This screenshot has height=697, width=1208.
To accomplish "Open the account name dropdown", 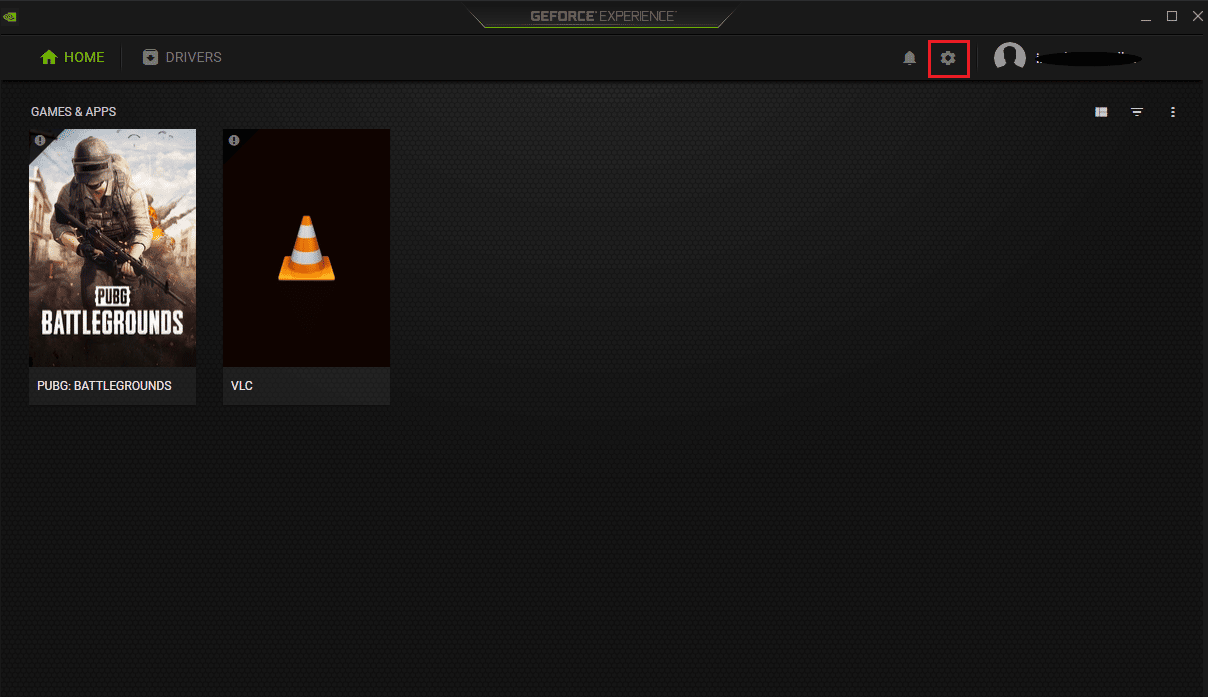I will pos(1088,58).
